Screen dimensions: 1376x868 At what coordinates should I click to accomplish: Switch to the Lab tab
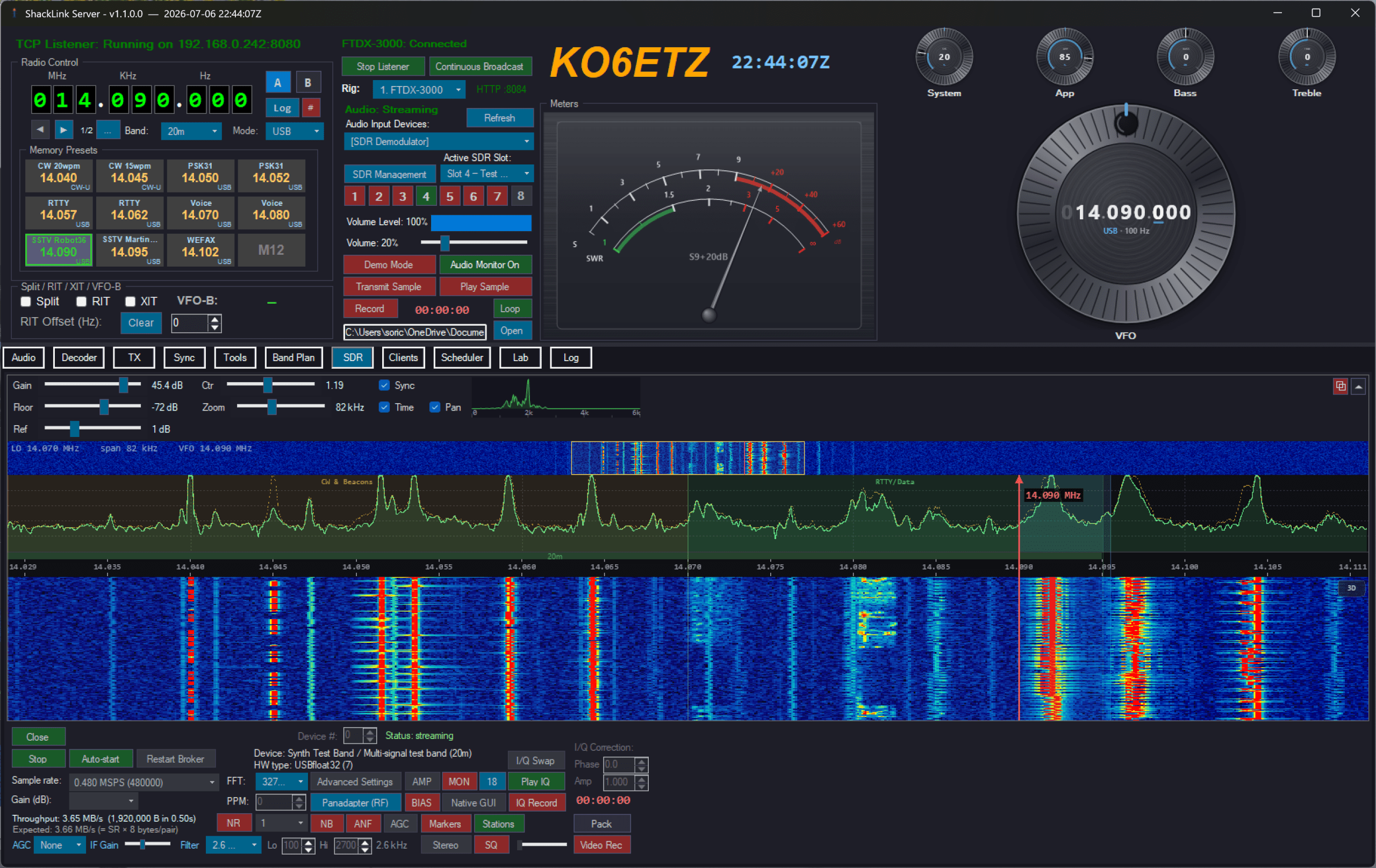520,358
